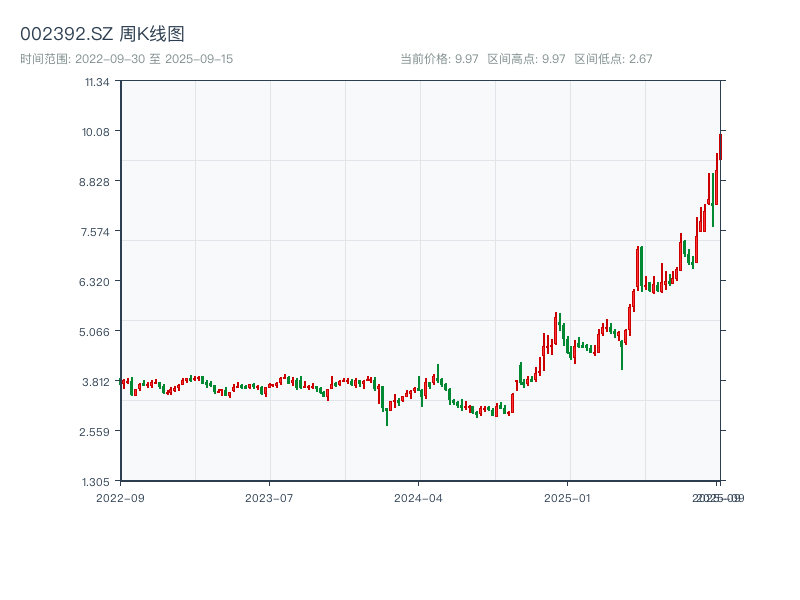Screen dimensions: 800x600
Task: Click the 当前价格: 9.97 label
Action: pos(439,59)
